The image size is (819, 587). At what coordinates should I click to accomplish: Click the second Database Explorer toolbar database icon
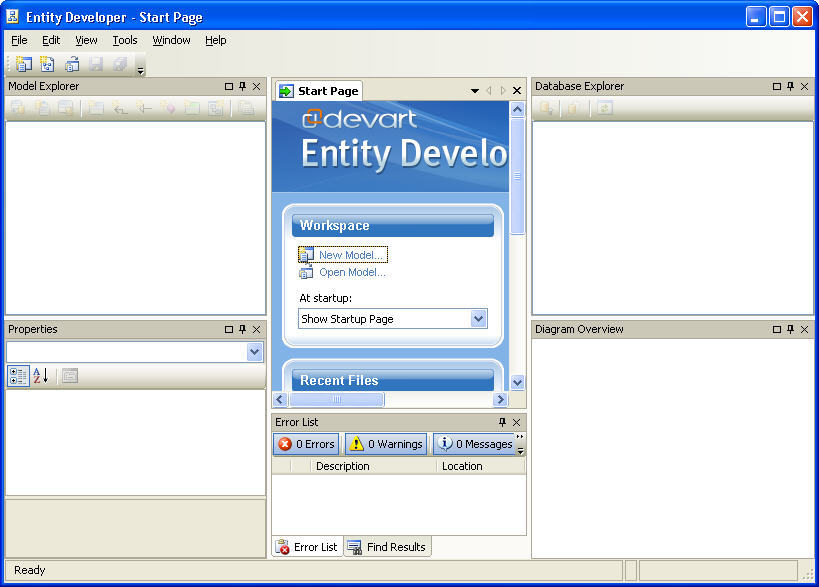click(573, 108)
